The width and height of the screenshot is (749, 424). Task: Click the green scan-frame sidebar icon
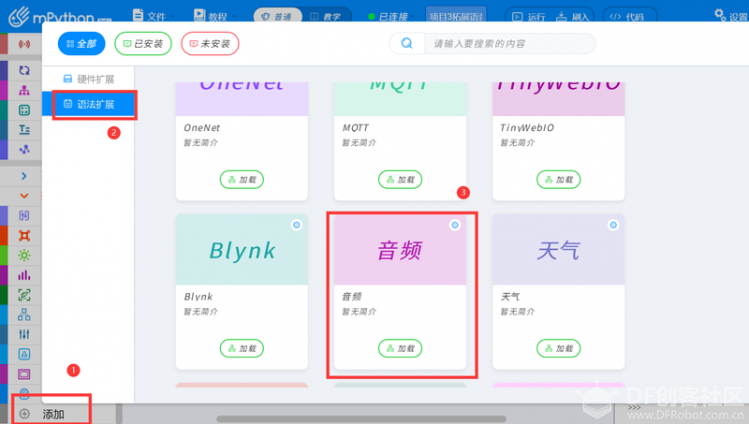[24, 295]
